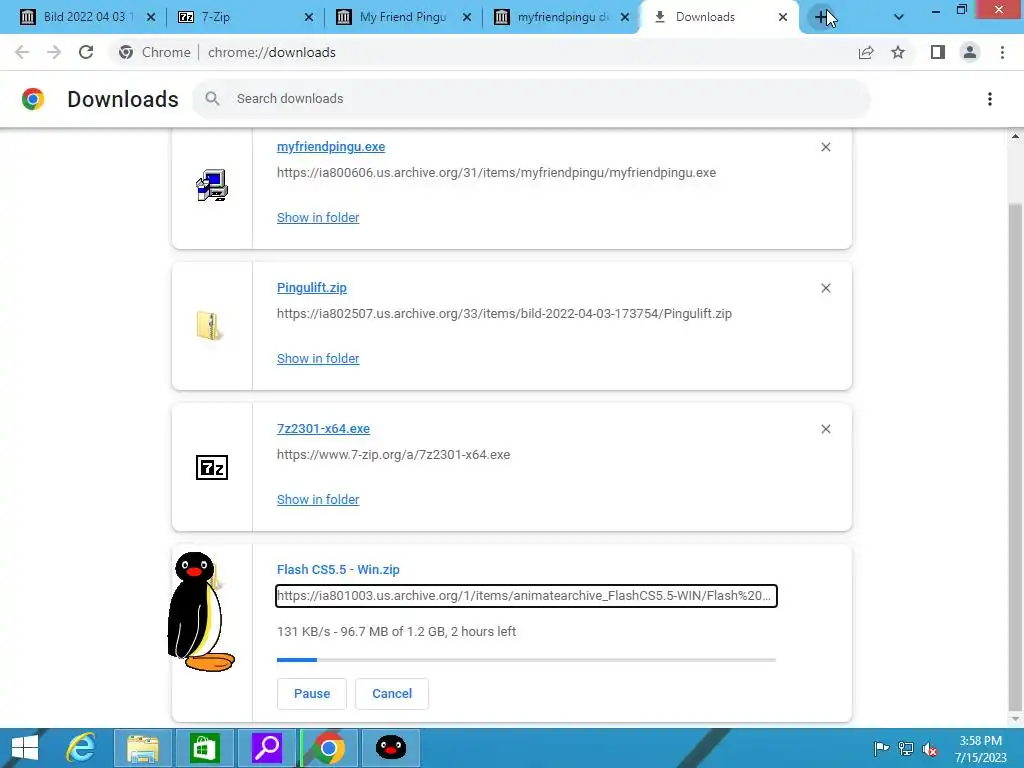Click the Search downloads field
The image size is (1024, 768).
[531, 99]
